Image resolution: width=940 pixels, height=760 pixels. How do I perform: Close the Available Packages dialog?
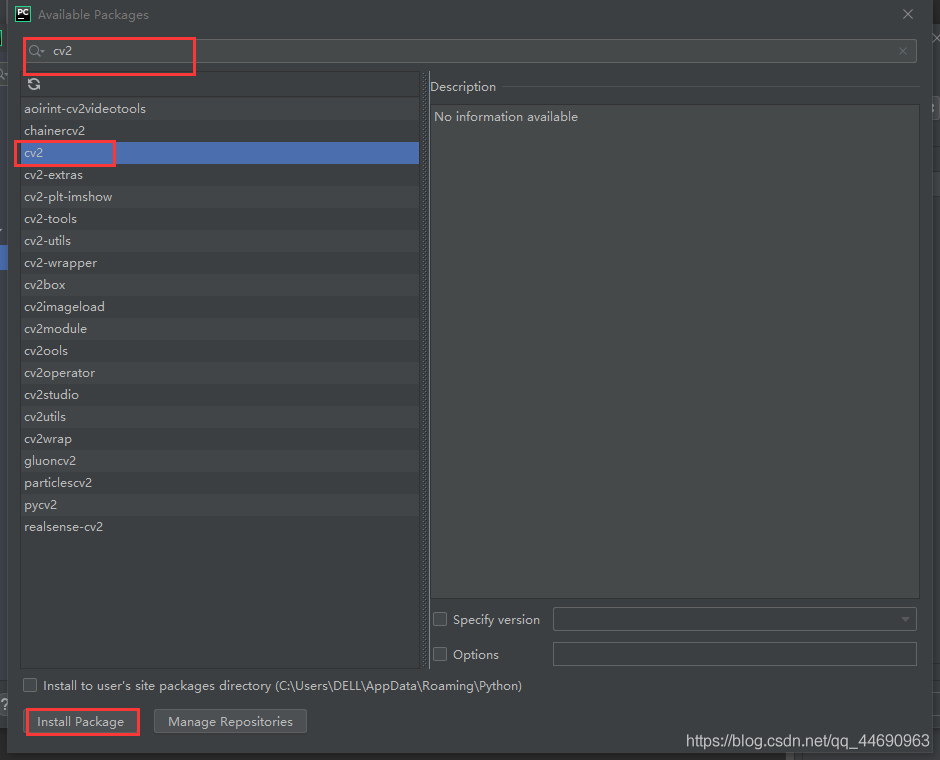(908, 14)
